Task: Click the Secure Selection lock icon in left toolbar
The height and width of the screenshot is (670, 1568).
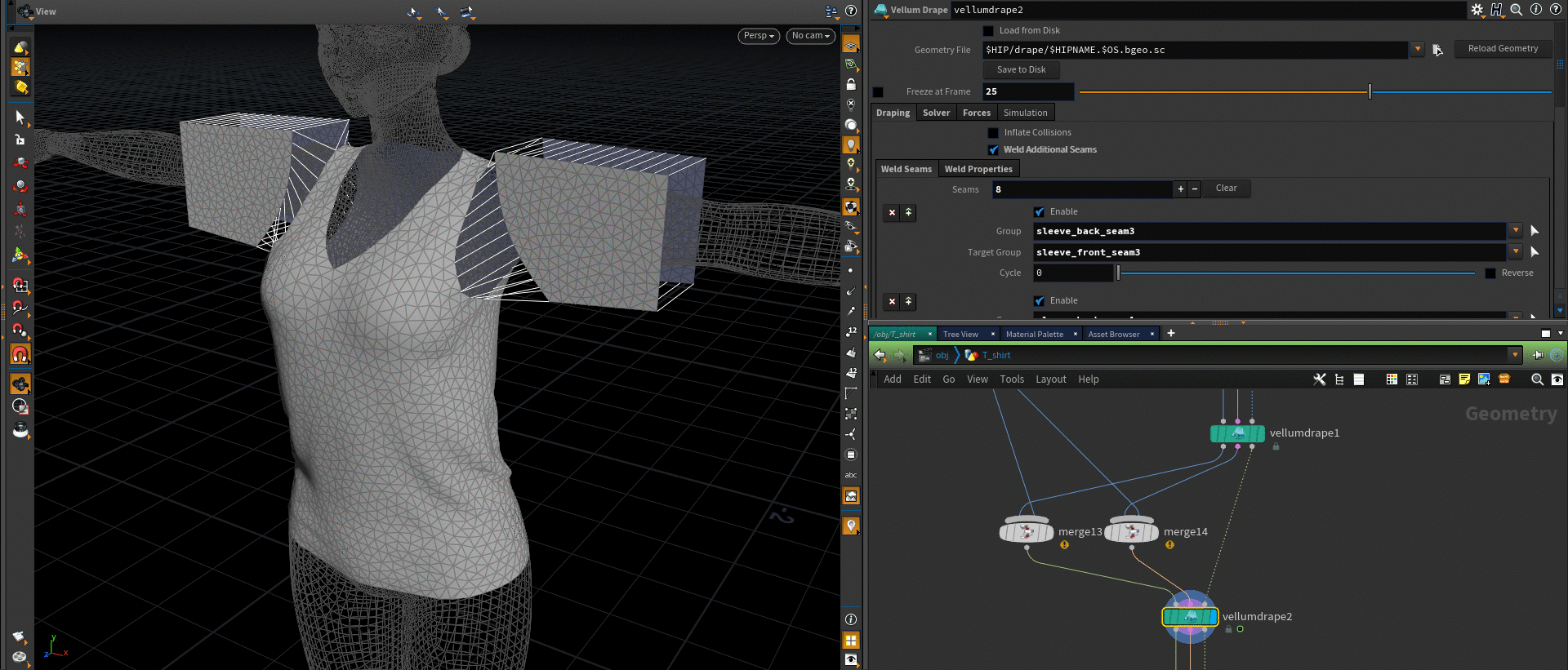Action: (x=20, y=140)
